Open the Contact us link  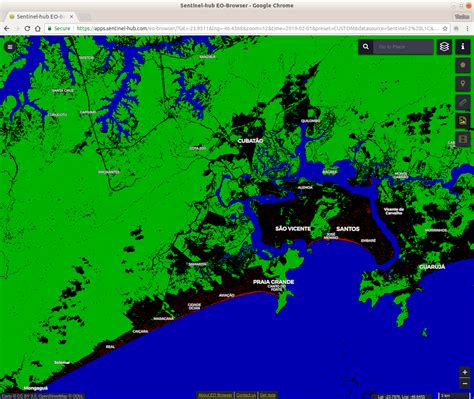pos(246,395)
